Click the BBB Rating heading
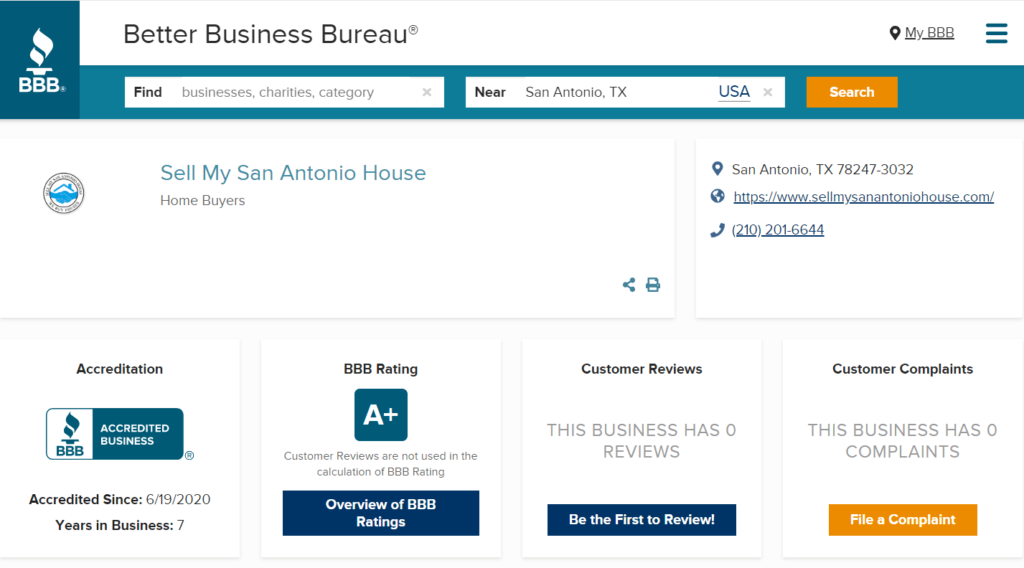 point(381,369)
